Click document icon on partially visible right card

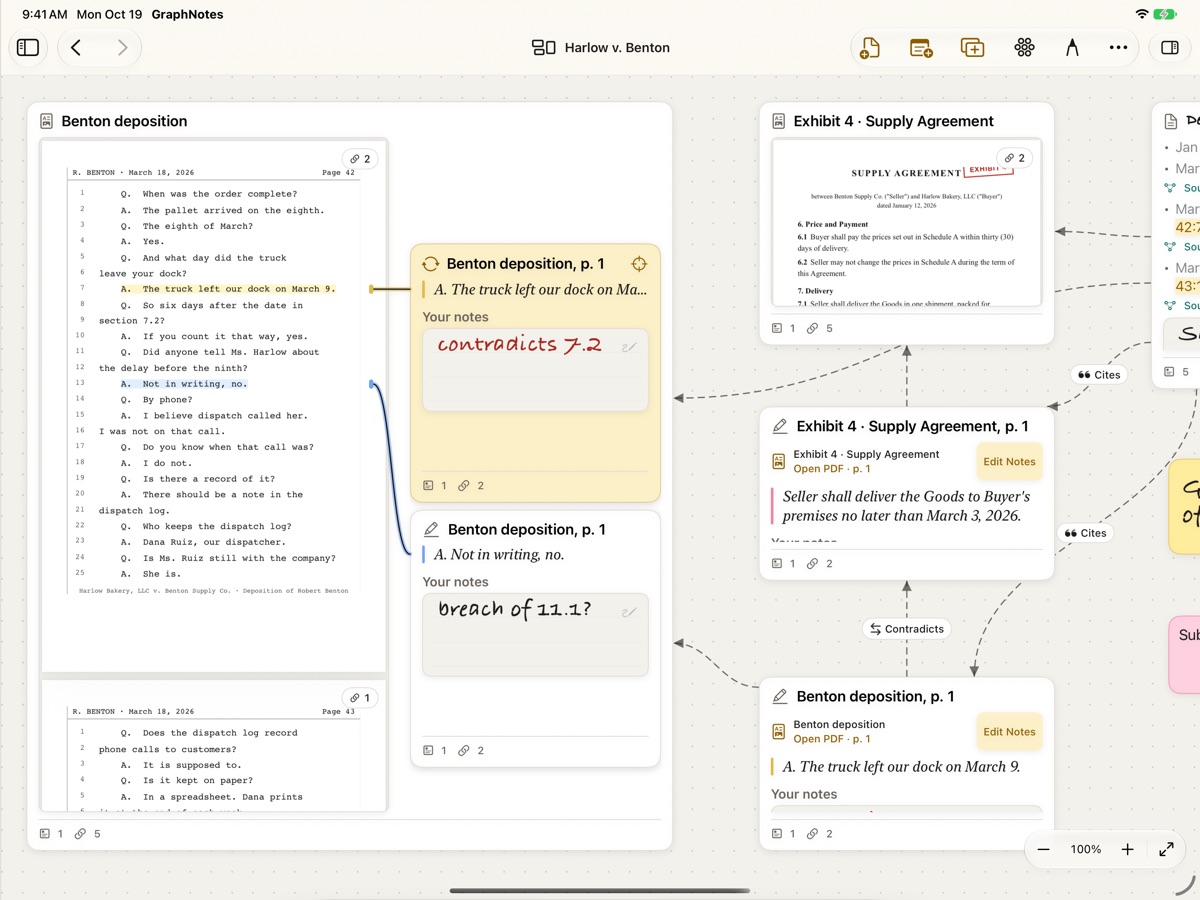[1171, 121]
